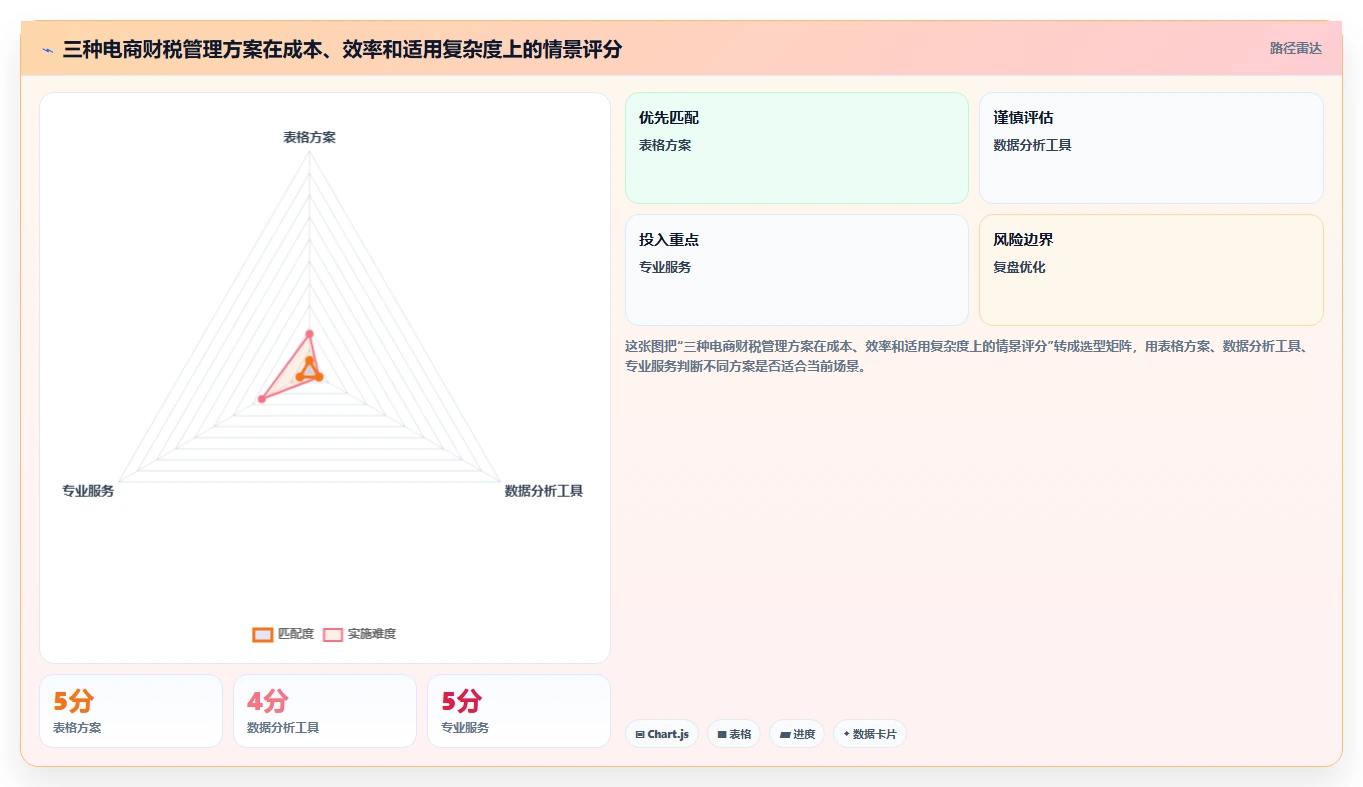
Task: Click the chart title text in header
Action: [342, 49]
